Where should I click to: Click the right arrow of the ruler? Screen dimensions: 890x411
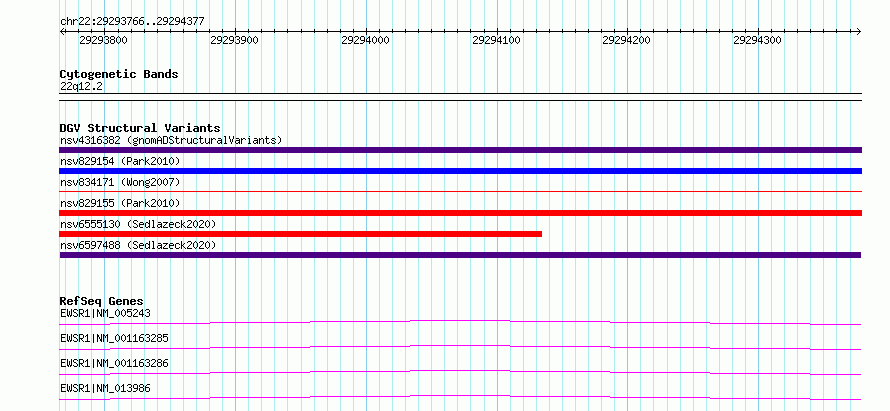coord(859,31)
